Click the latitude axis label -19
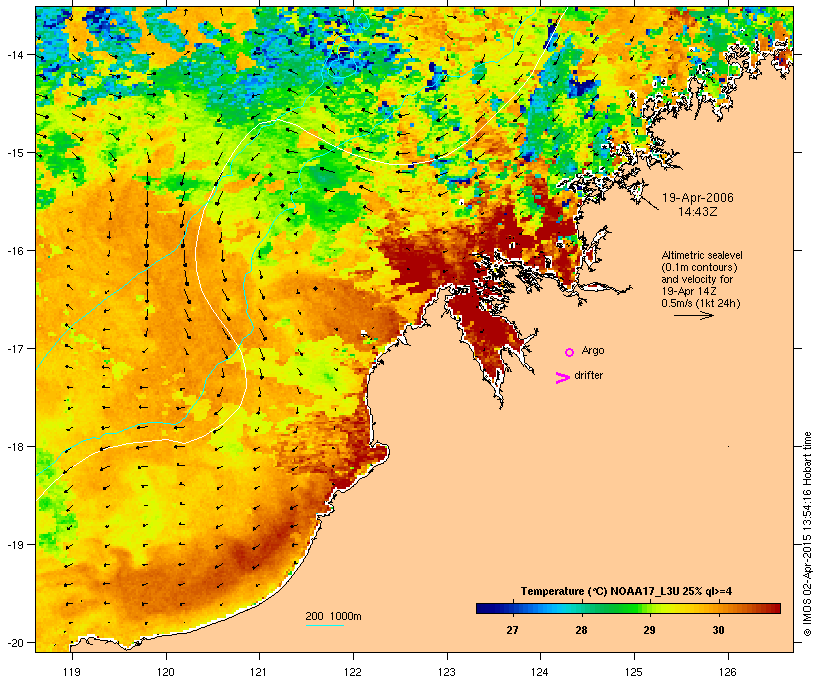Viewport: 820px width, 680px height. click(x=14, y=545)
